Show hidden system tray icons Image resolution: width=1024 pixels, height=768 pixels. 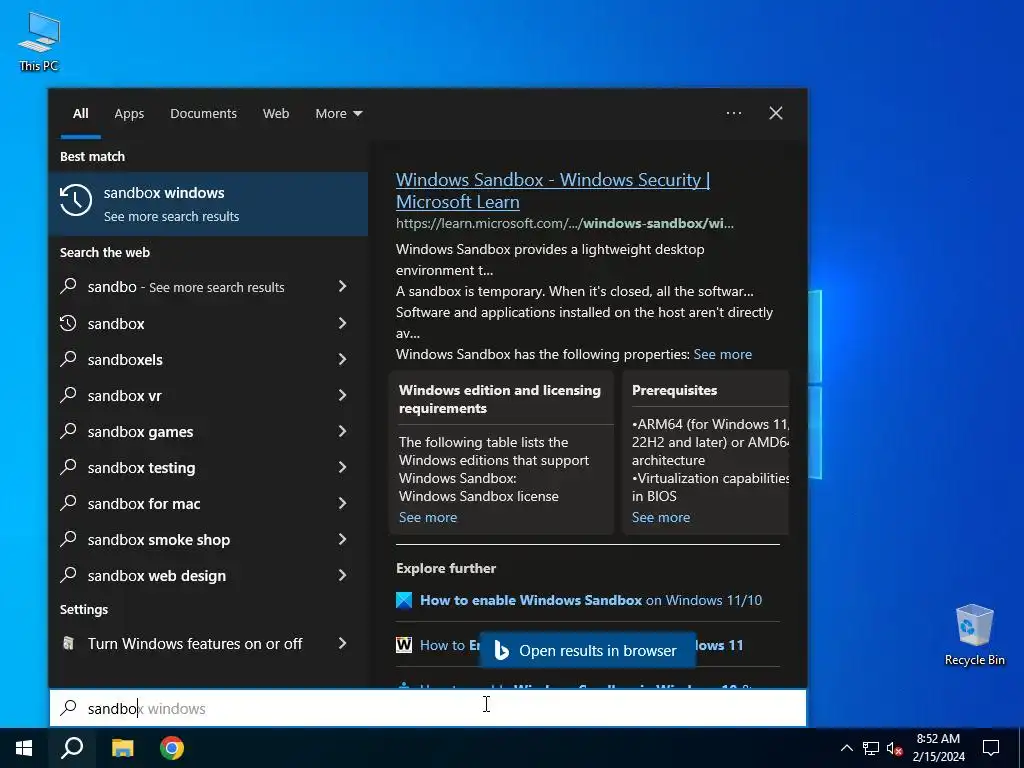point(846,748)
